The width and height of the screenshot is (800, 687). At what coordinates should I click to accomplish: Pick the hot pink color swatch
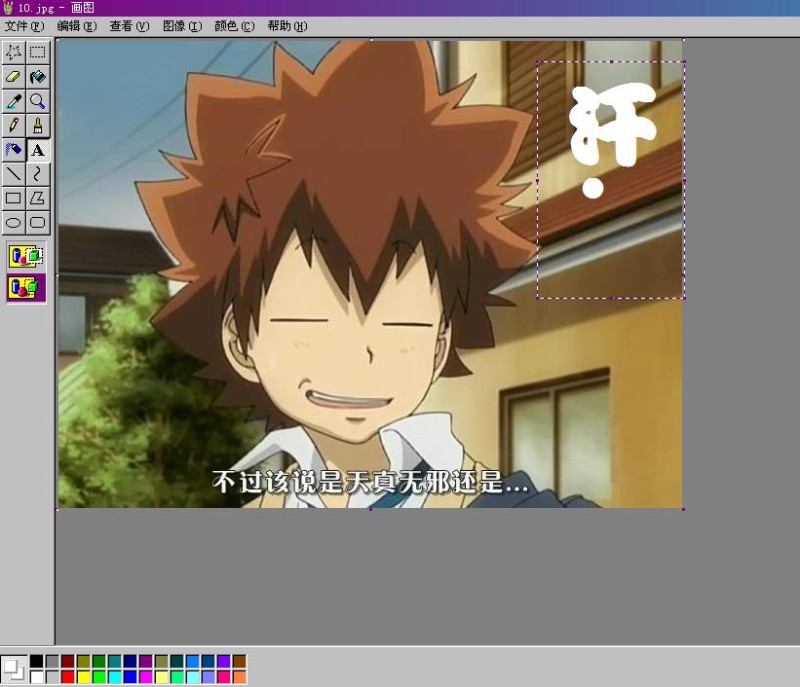coord(224,677)
